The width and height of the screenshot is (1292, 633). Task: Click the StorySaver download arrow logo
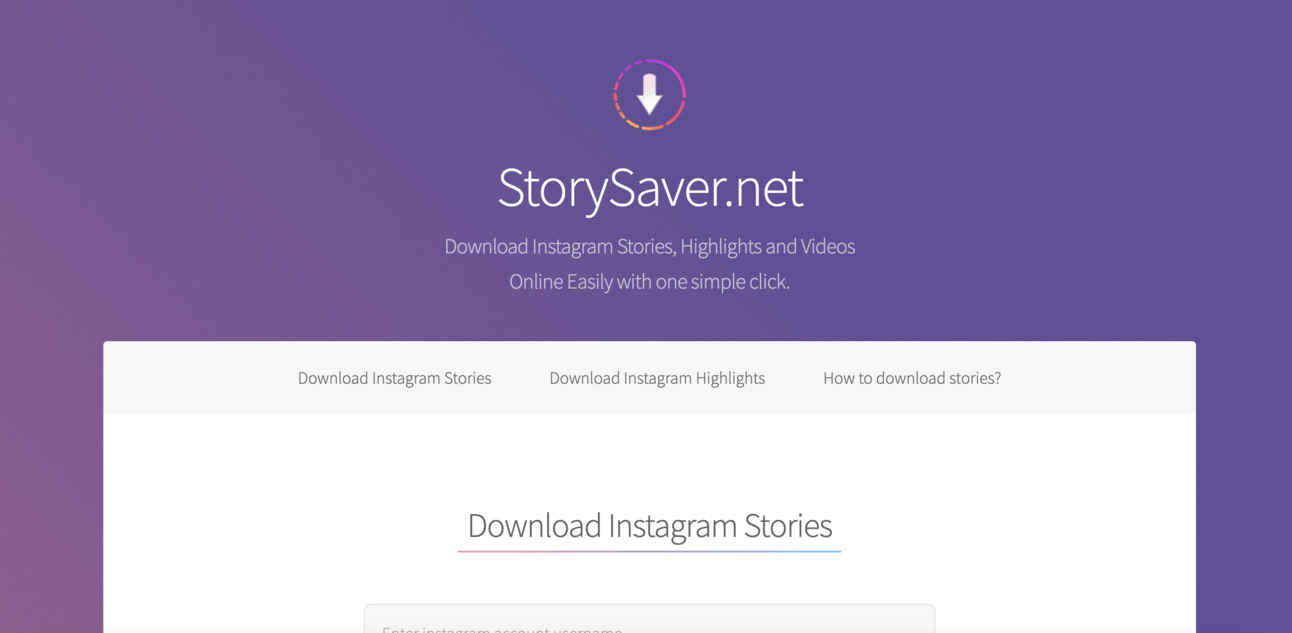click(x=649, y=95)
